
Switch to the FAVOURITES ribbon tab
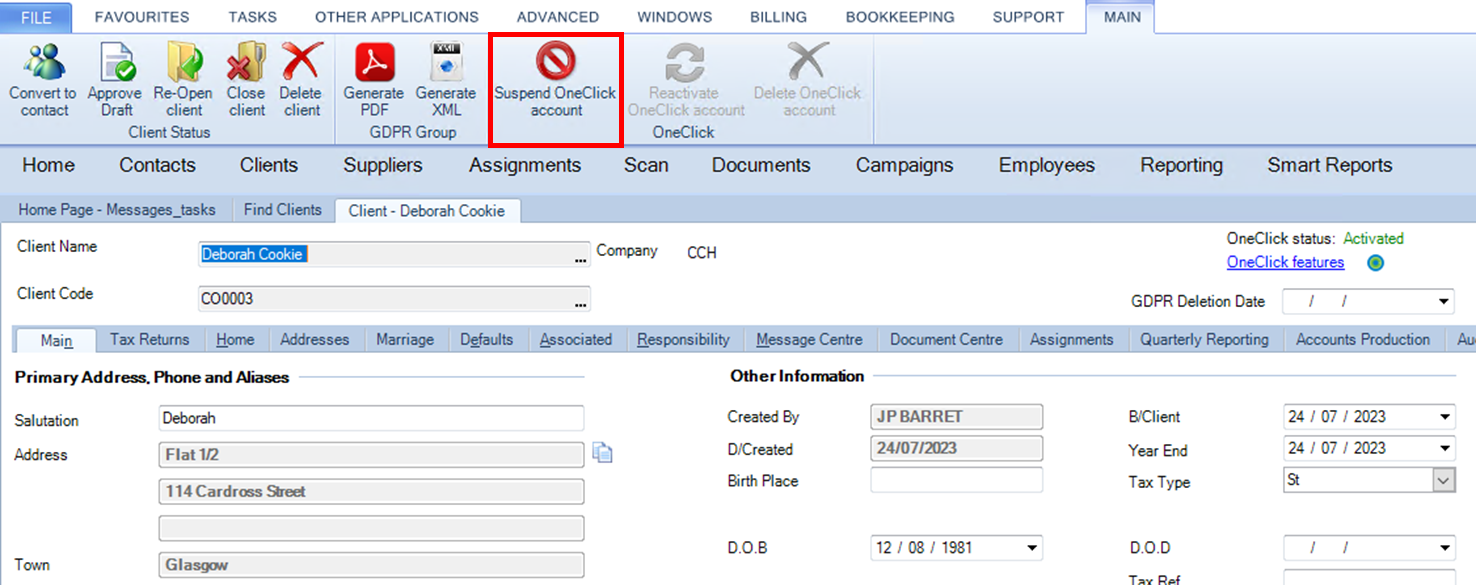click(142, 17)
